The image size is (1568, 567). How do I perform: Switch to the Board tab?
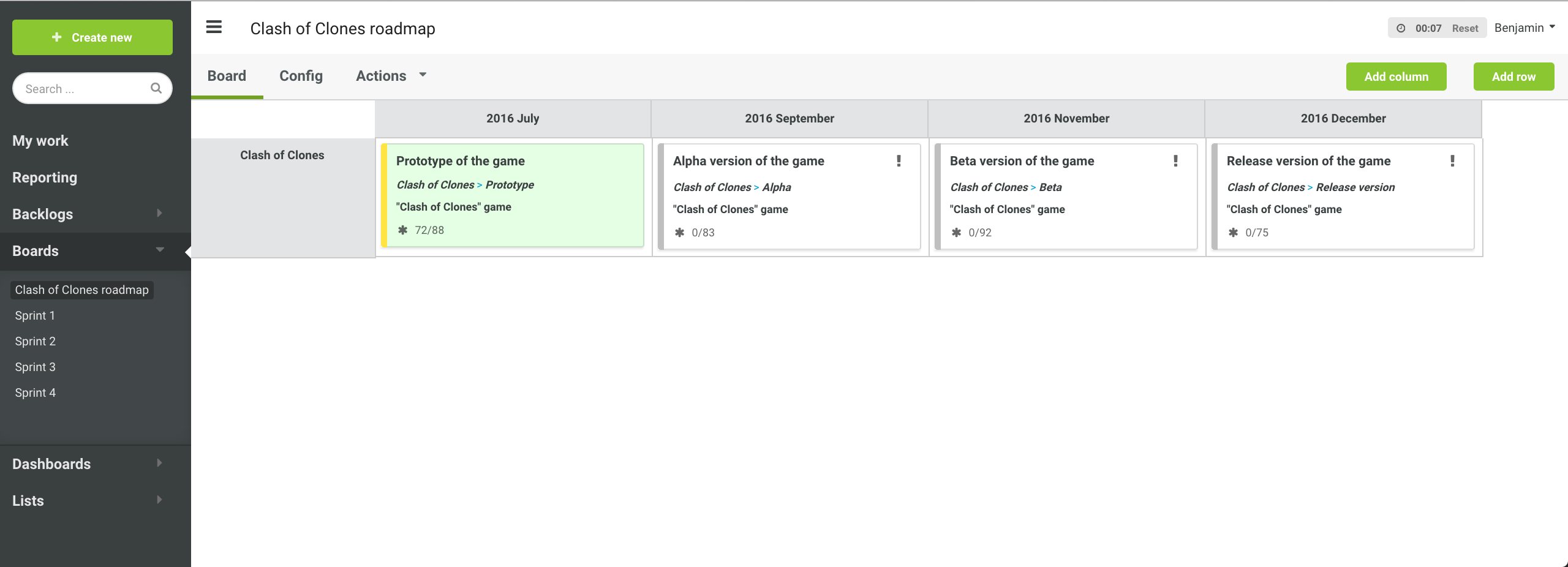[227, 76]
